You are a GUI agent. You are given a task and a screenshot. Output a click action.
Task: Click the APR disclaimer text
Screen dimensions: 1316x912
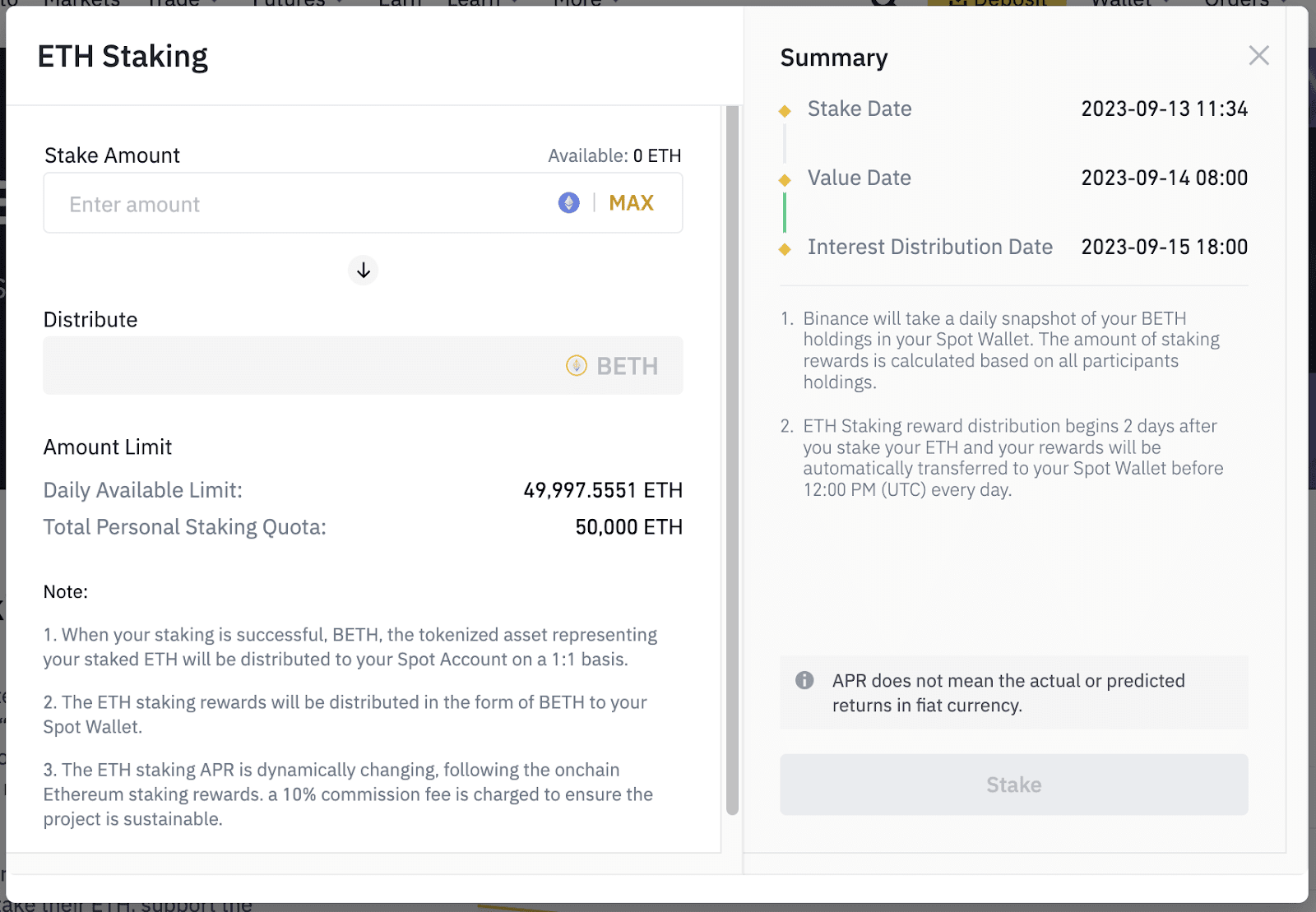pyautogui.click(x=1008, y=692)
